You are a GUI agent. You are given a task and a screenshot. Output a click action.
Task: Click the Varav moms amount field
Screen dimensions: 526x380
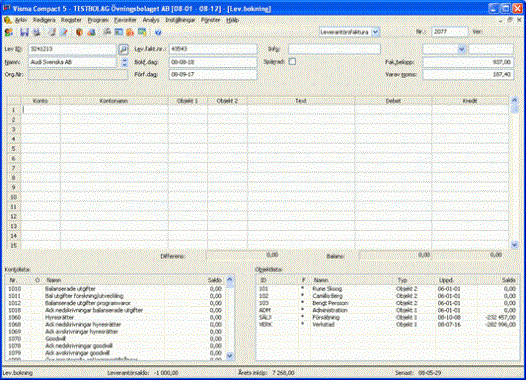468,74
